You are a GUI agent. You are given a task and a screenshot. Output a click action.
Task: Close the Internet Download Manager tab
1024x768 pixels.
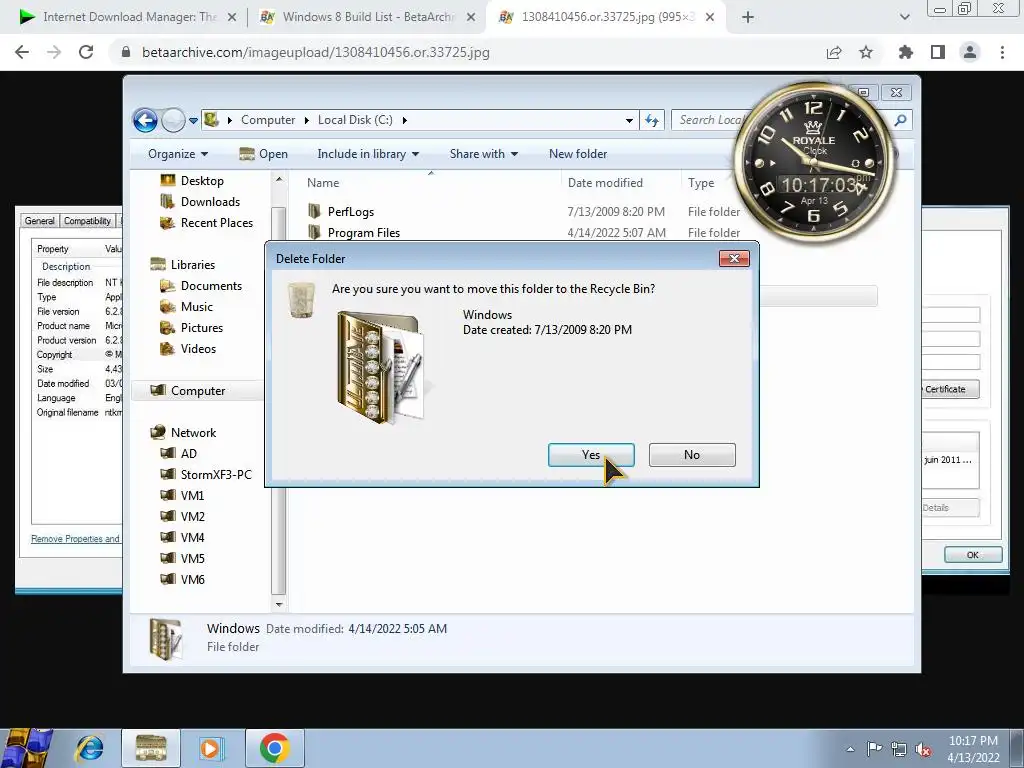coord(232,18)
